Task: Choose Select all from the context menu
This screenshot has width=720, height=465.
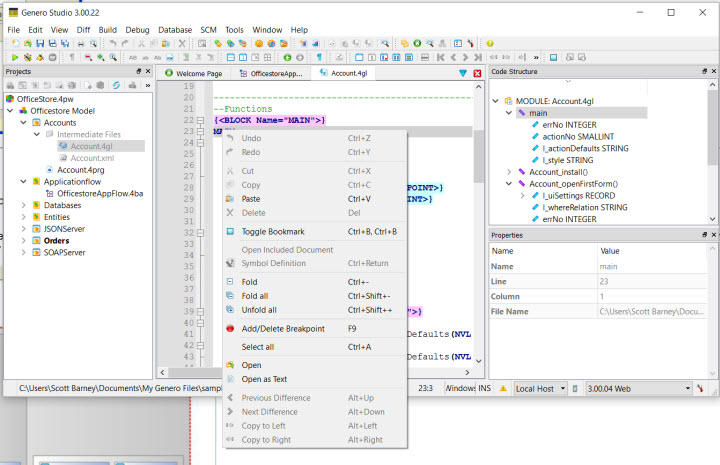Action: (x=258, y=346)
